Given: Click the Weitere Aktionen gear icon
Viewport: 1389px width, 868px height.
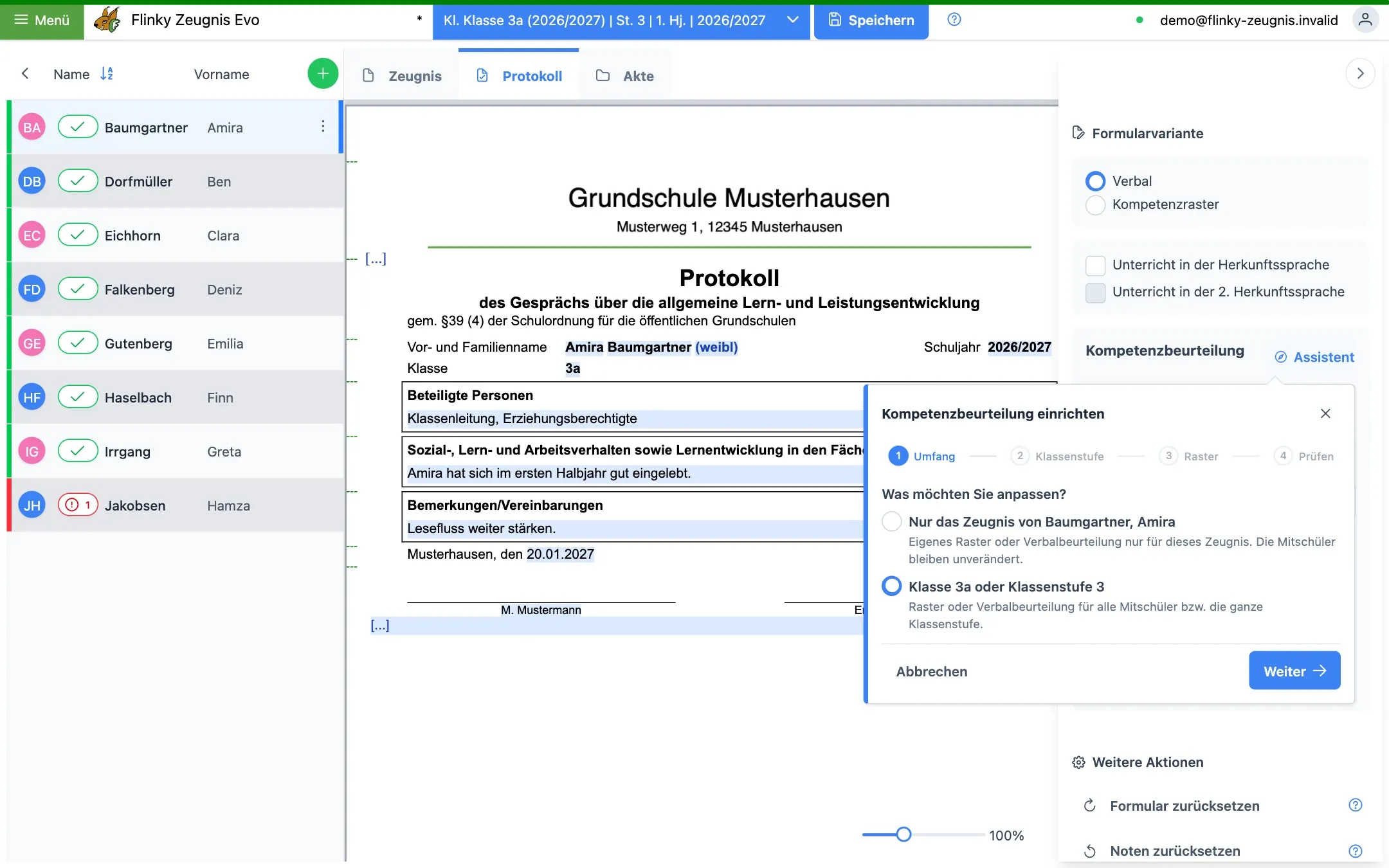Looking at the screenshot, I should pos(1078,763).
